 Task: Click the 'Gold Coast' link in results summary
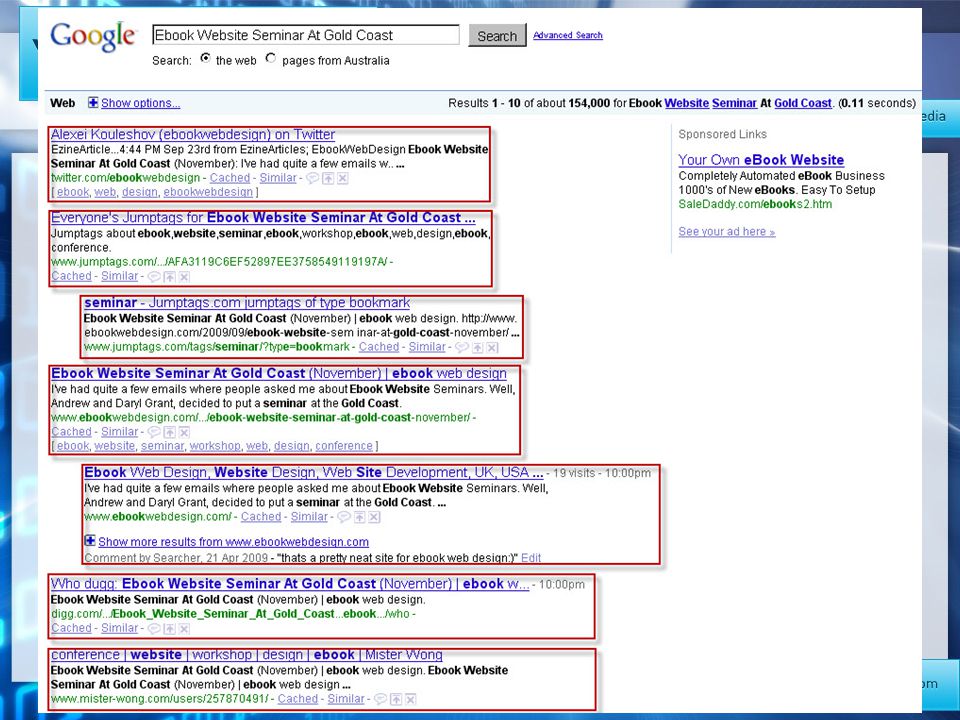[x=803, y=103]
